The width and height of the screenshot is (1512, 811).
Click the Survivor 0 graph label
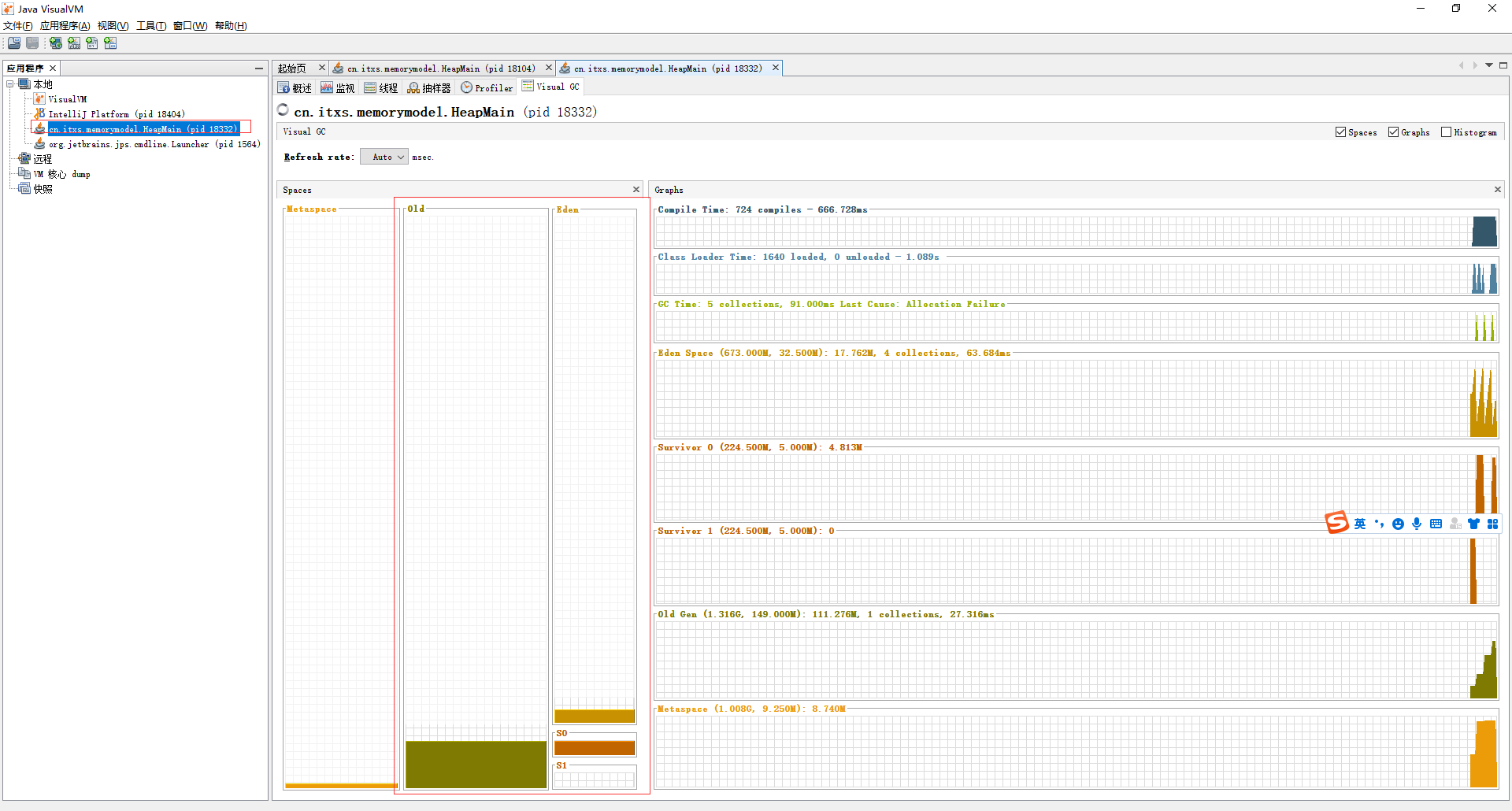click(760, 447)
